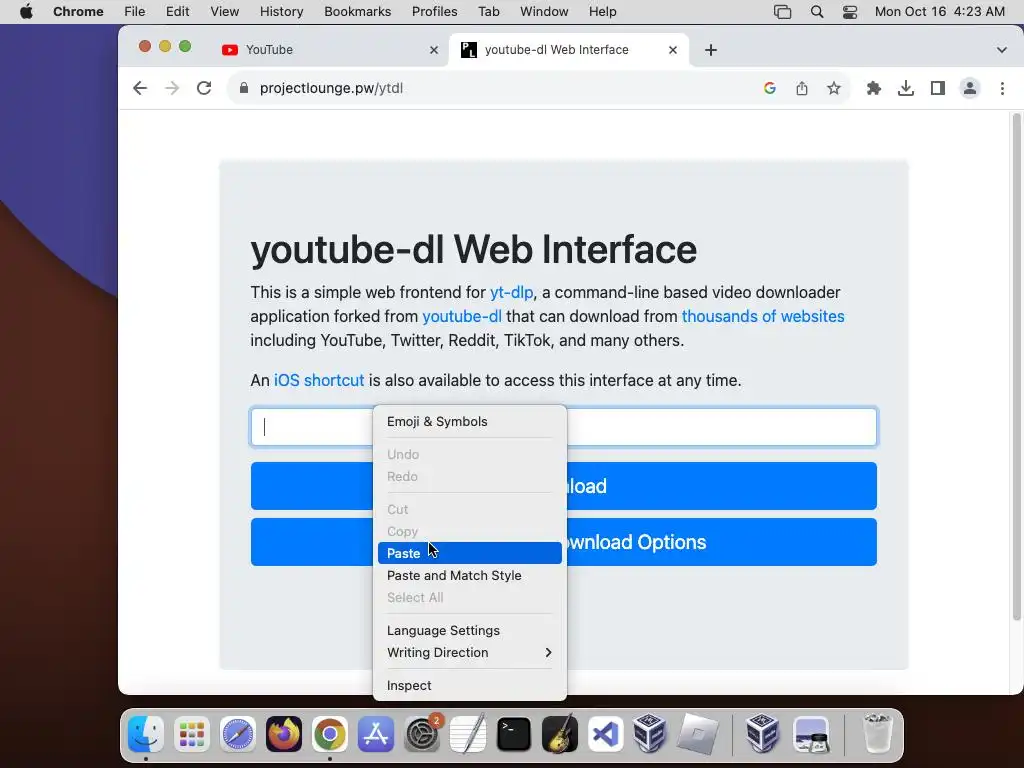Launch Firefox from the Dock

coord(283,734)
